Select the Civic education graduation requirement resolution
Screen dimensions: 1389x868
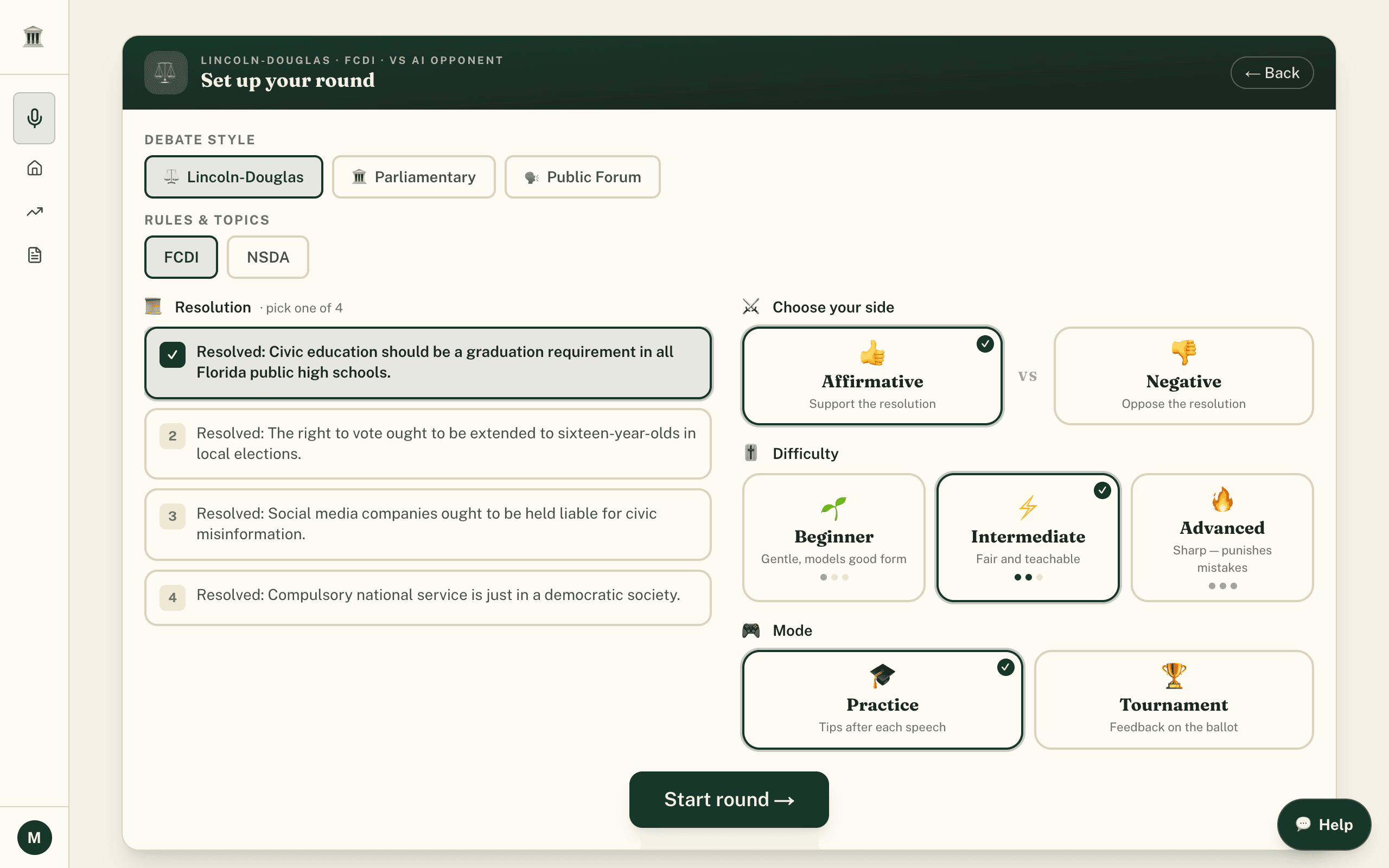[x=428, y=363]
